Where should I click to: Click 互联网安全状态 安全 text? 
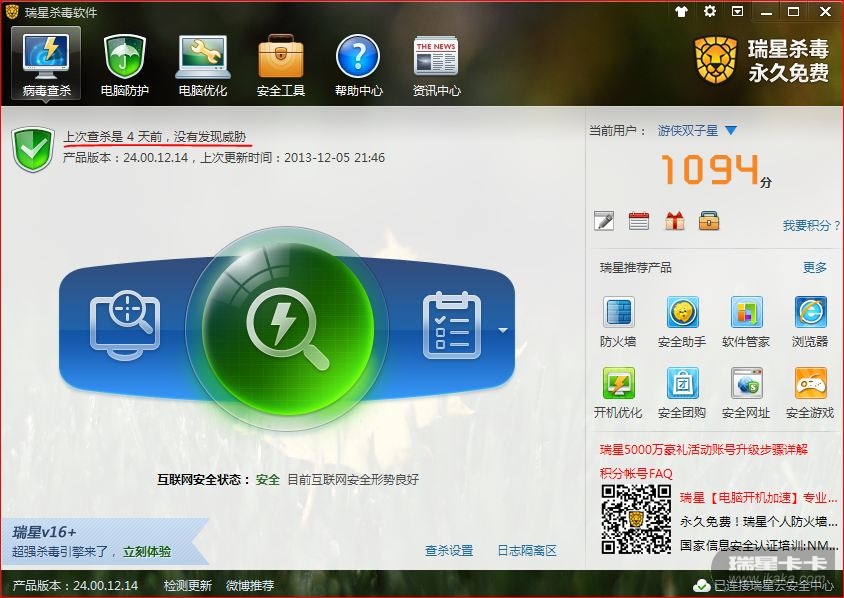[x=218, y=479]
